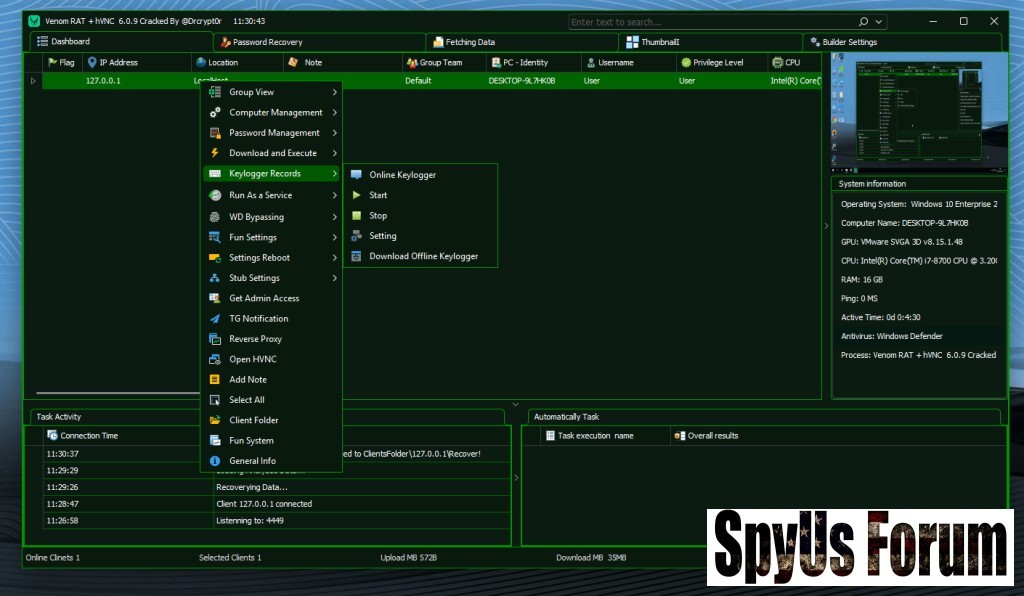Viewport: 1024px width, 596px height.
Task: Expand the Group View submenu
Action: point(334,92)
